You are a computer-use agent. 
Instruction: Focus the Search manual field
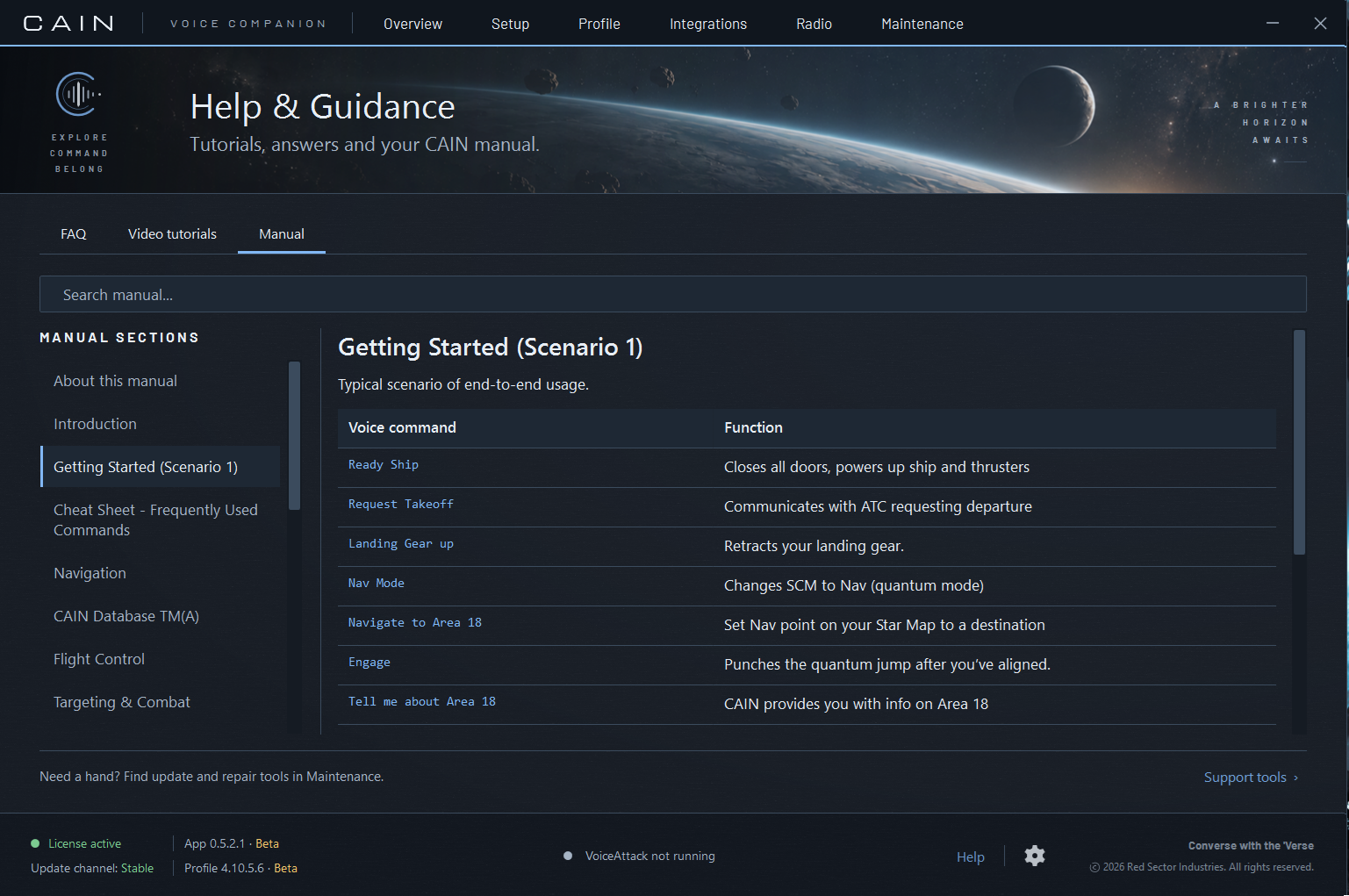pyautogui.click(x=673, y=295)
